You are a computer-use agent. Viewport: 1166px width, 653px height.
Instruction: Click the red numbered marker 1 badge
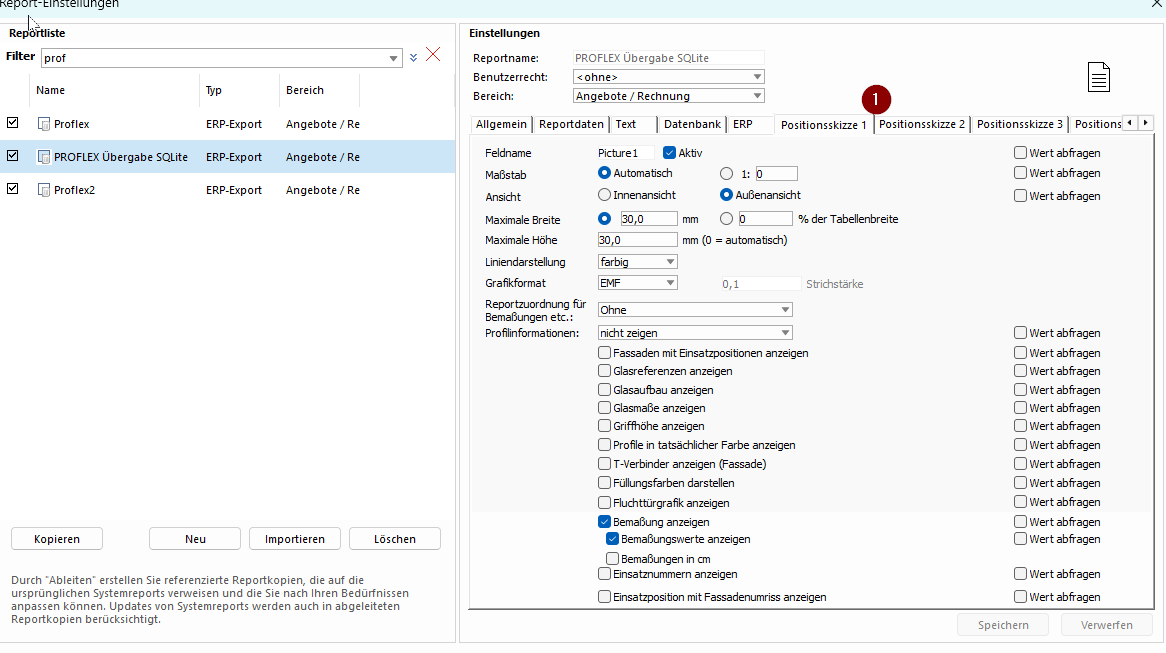pos(876,100)
